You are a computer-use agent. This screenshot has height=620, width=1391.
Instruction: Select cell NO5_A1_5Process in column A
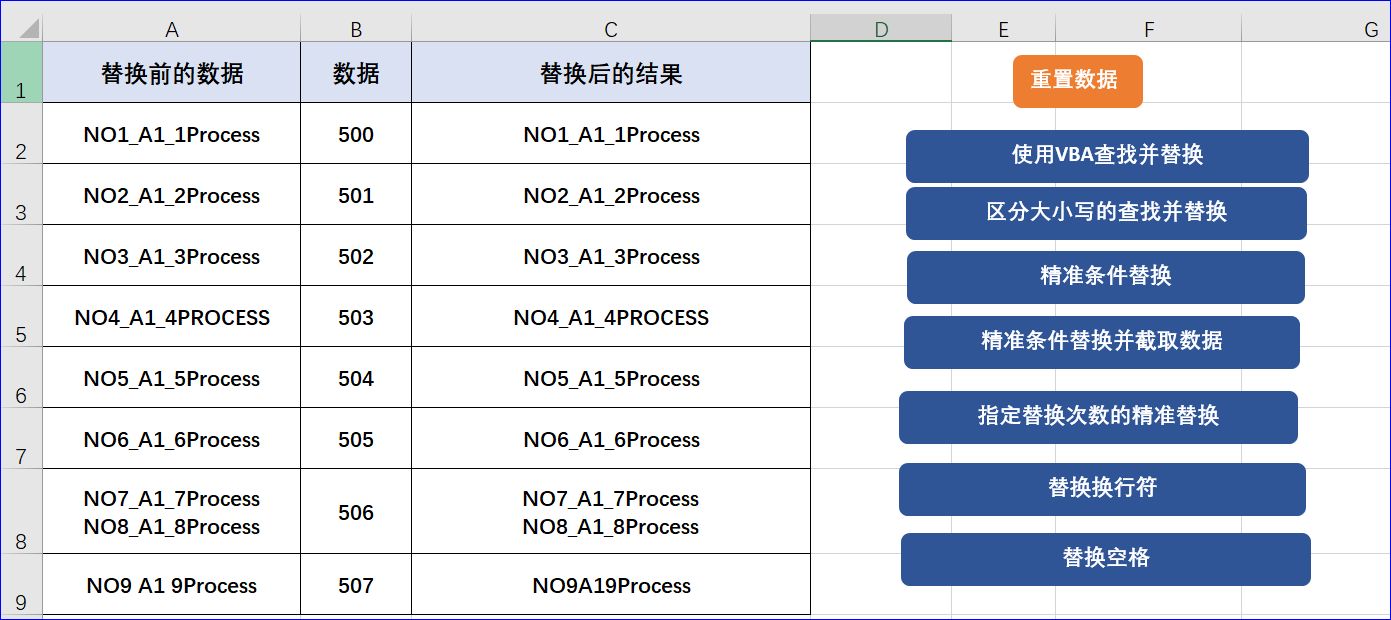[172, 377]
